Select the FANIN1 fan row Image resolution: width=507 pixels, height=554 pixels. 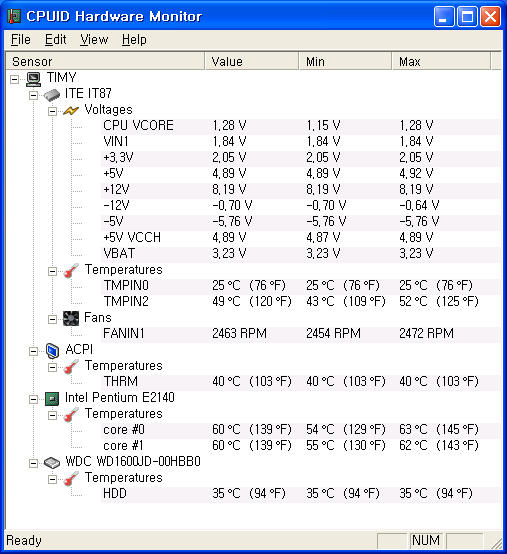pyautogui.click(x=301, y=334)
